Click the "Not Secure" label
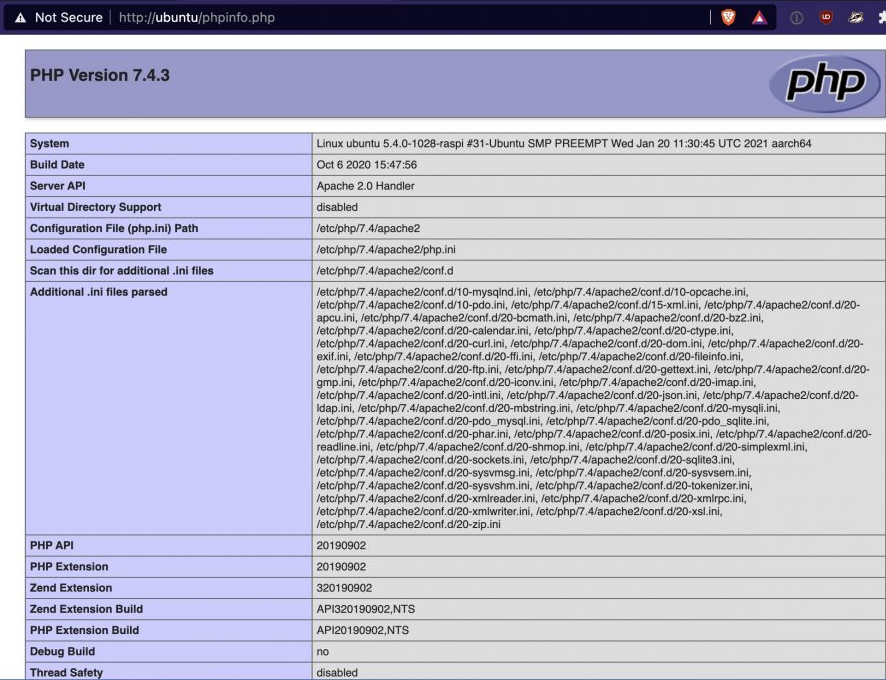Viewport: 886px width, 680px height. coord(68,18)
